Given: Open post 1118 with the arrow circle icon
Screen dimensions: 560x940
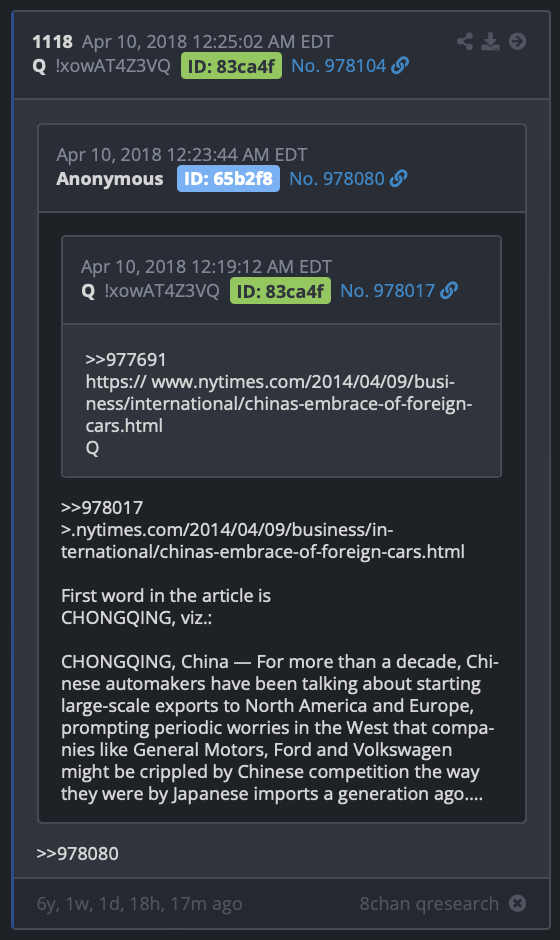Looking at the screenshot, I should 517,41.
